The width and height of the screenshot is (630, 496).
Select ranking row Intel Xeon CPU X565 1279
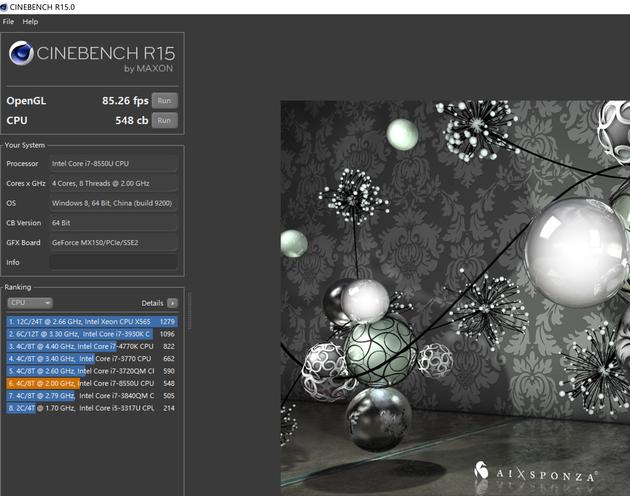[x=92, y=322]
